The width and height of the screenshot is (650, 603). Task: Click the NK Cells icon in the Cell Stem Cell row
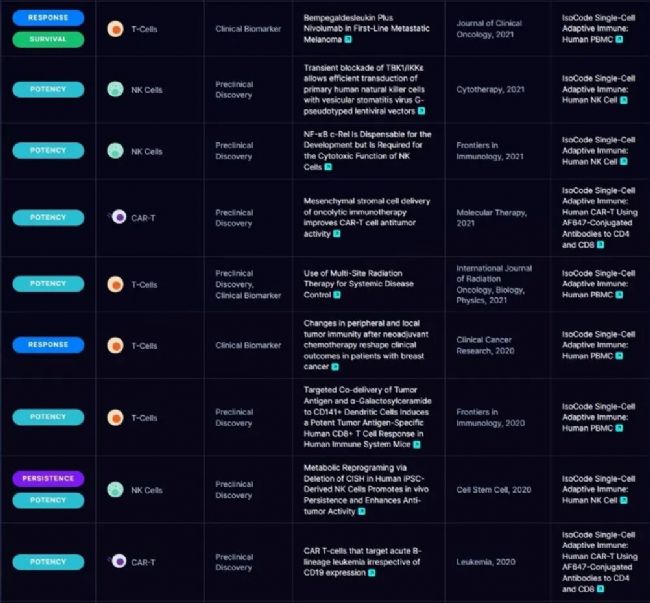(x=116, y=490)
